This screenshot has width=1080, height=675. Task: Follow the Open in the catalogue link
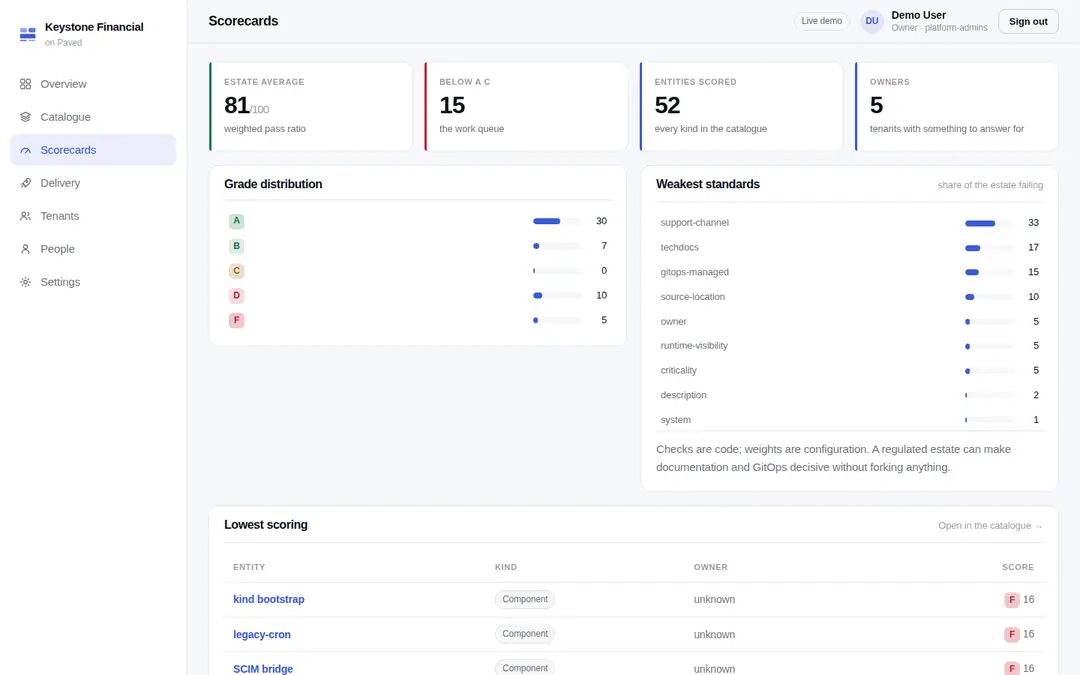pyautogui.click(x=990, y=526)
